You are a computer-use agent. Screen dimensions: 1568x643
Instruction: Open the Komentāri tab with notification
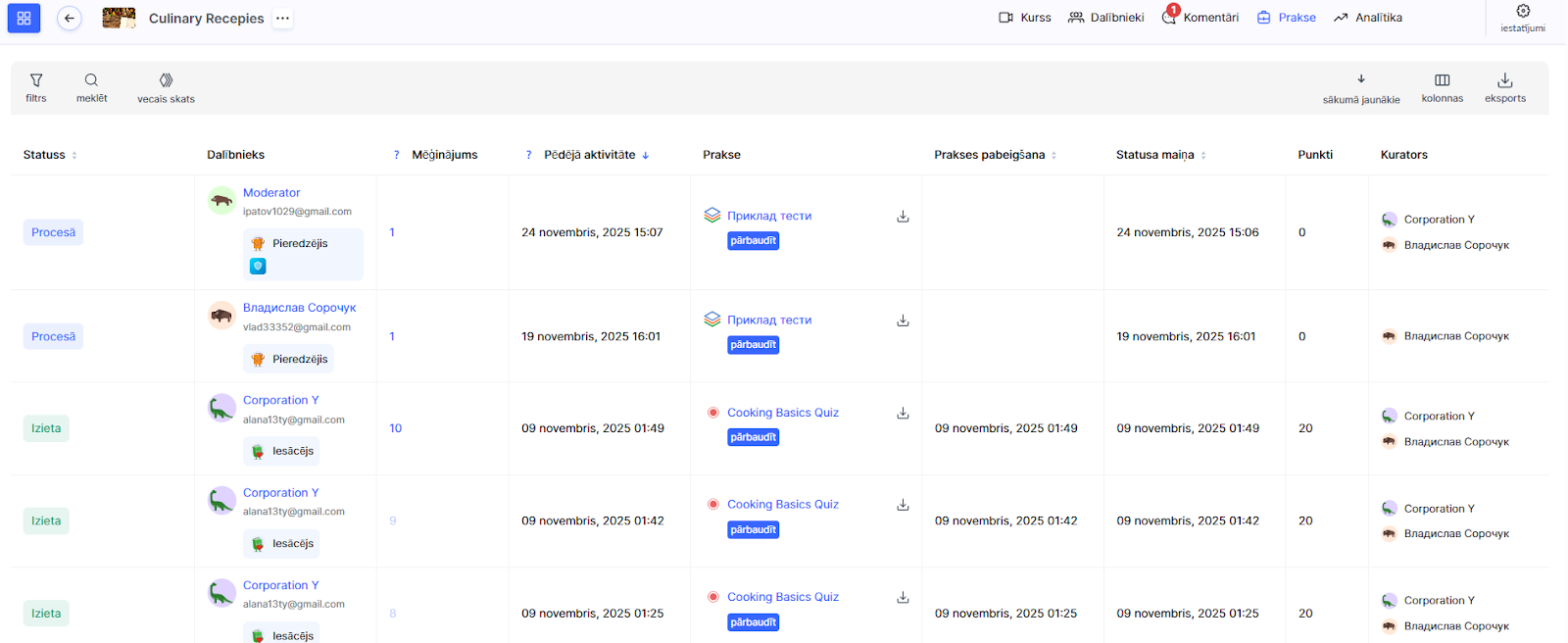pyautogui.click(x=1200, y=18)
